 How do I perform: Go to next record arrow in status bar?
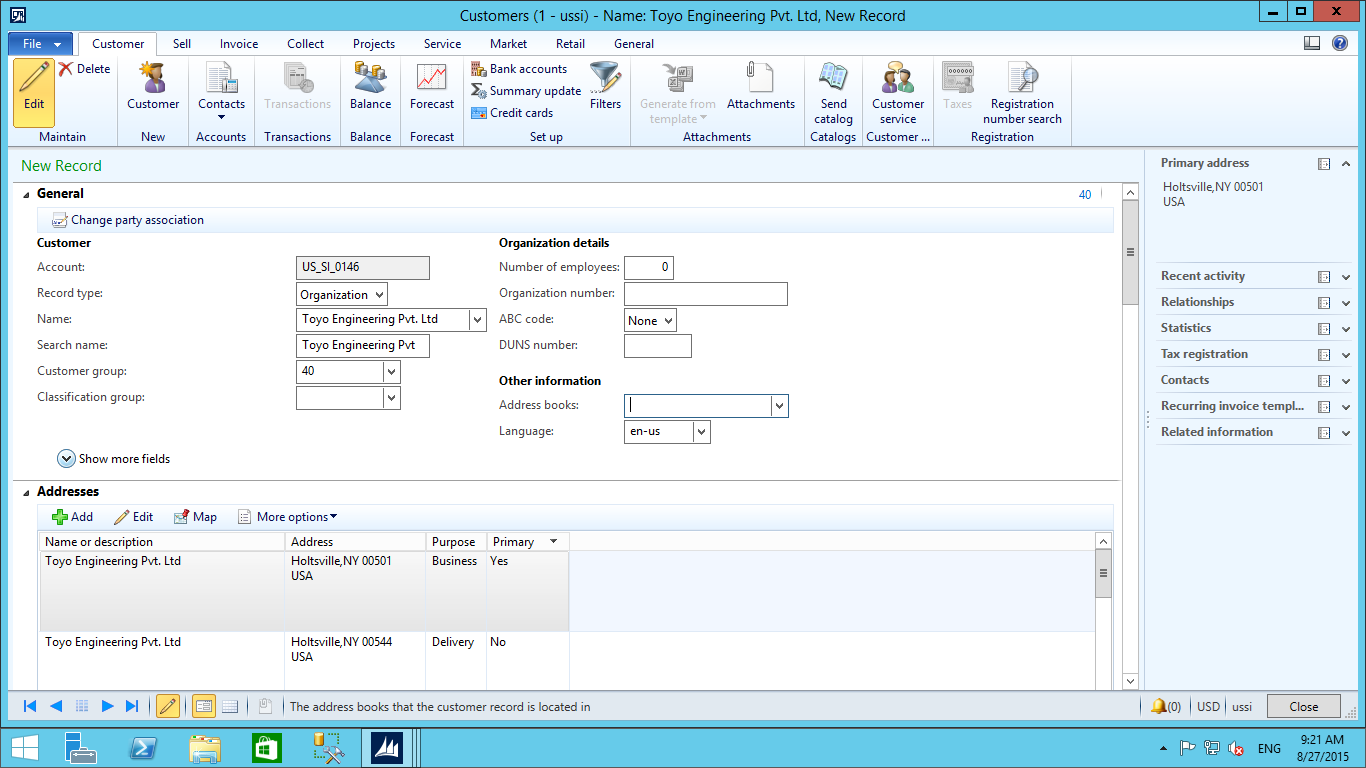pos(108,706)
